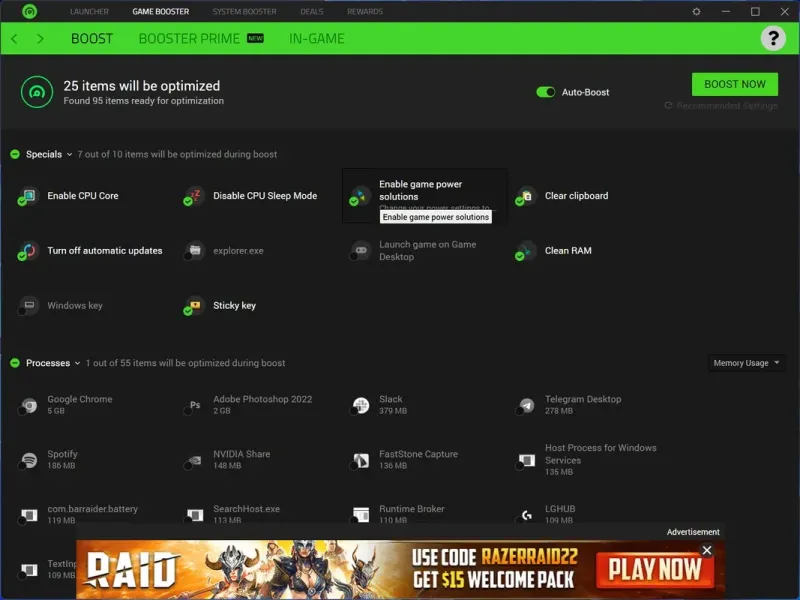Image resolution: width=800 pixels, height=600 pixels.
Task: Open the help question mark icon
Action: (773, 38)
